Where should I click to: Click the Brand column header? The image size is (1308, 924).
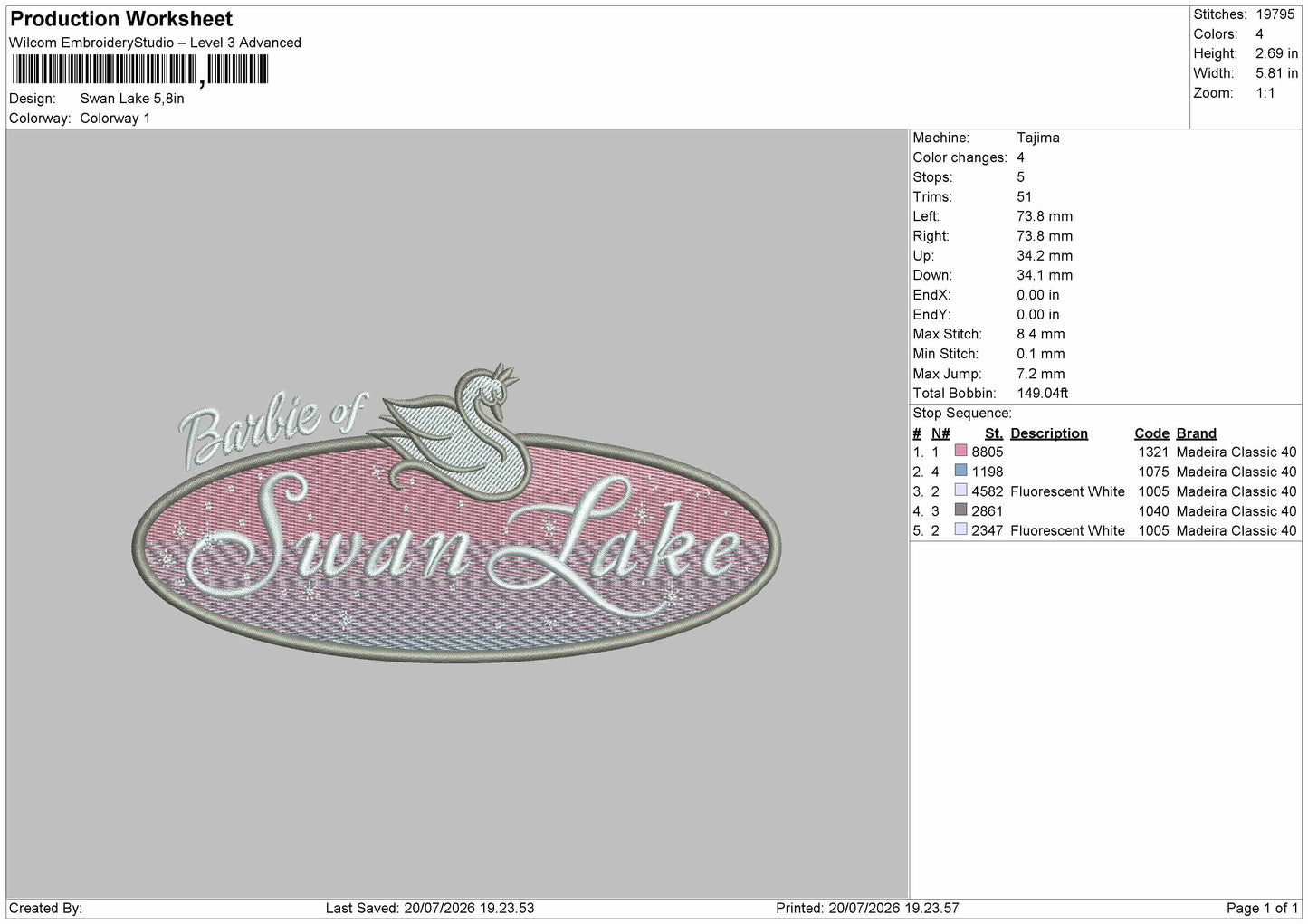1196,433
